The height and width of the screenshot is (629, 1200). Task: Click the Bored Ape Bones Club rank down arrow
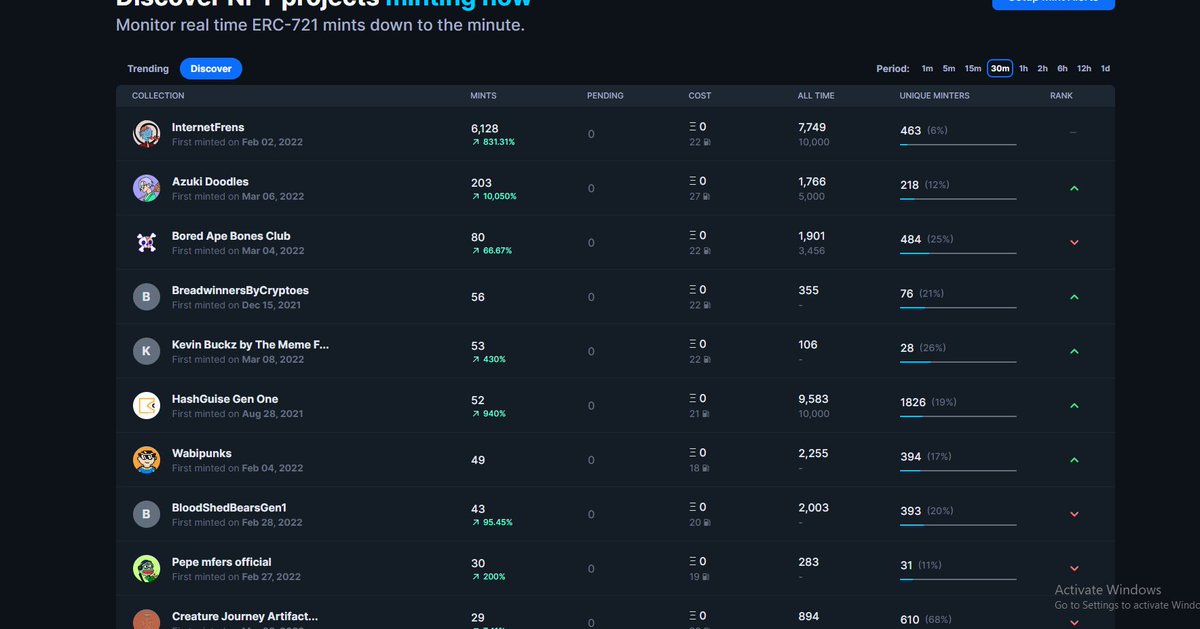click(x=1074, y=242)
